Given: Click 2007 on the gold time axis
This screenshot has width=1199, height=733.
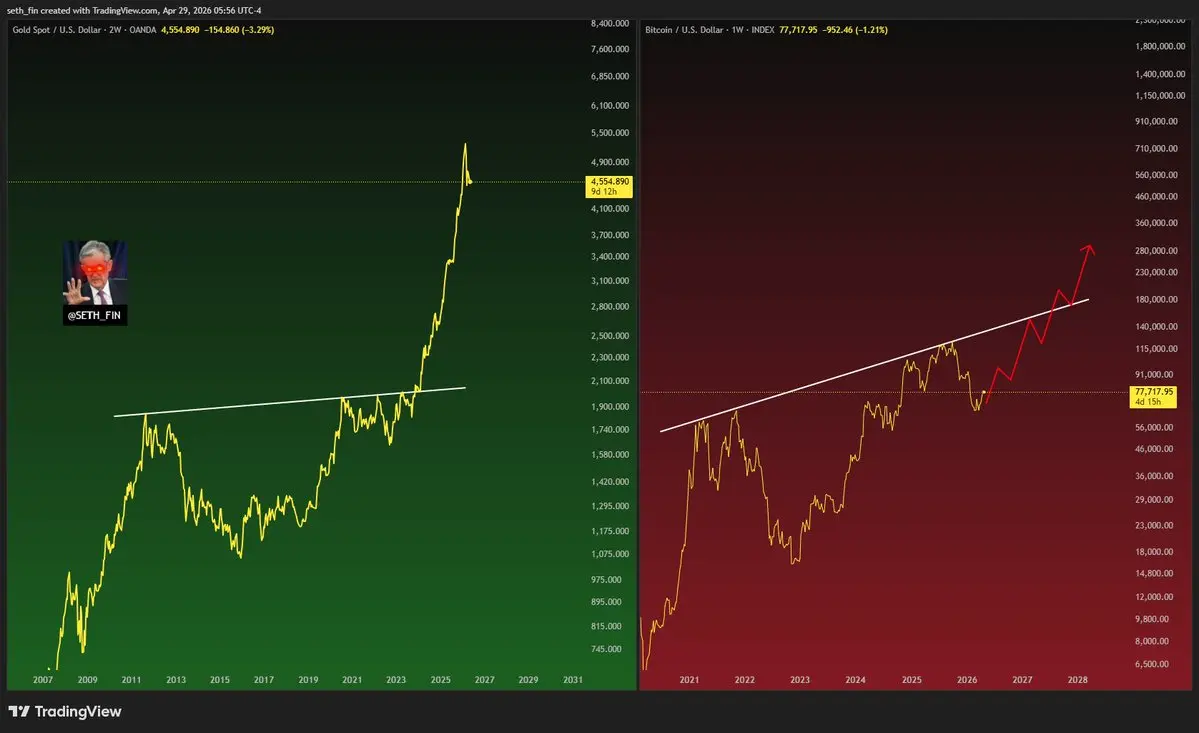Looking at the screenshot, I should pyautogui.click(x=43, y=679).
